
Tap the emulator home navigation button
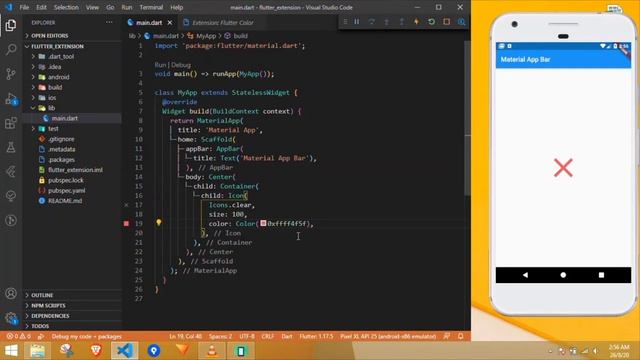click(x=563, y=275)
